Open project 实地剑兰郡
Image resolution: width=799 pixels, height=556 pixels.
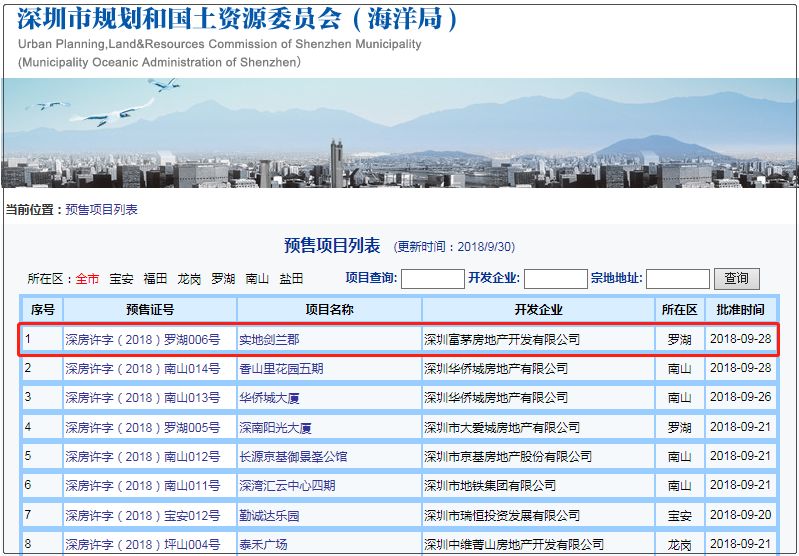point(268,340)
